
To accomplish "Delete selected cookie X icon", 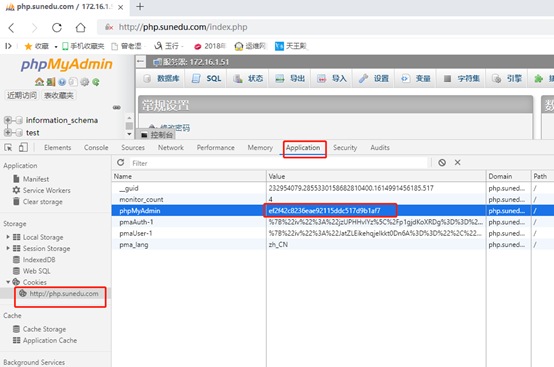I will tap(458, 162).
